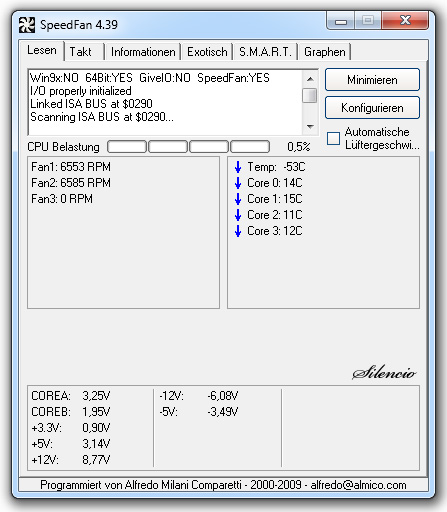
Task: Click the 'I/O properly initialized' log line
Action: [81, 91]
